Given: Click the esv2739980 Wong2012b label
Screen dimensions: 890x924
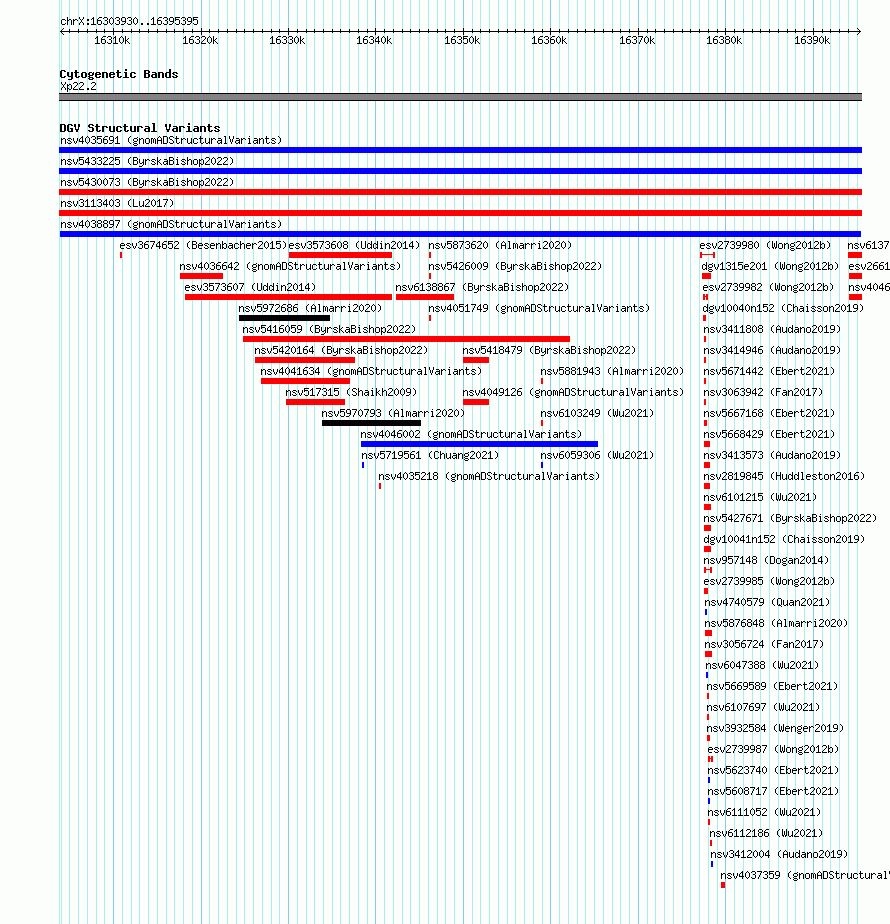Looking at the screenshot, I should [765, 245].
